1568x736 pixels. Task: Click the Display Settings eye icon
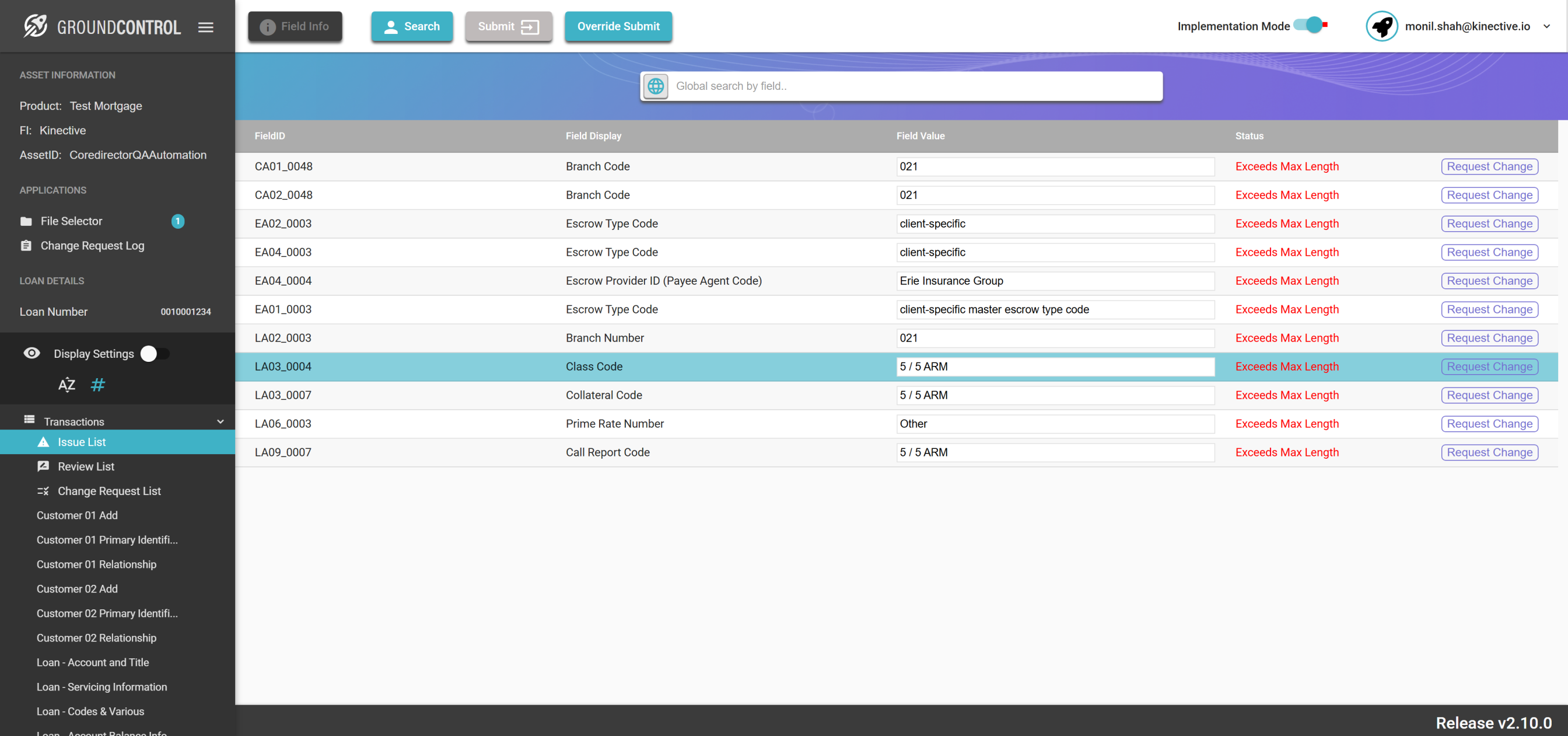click(x=32, y=353)
